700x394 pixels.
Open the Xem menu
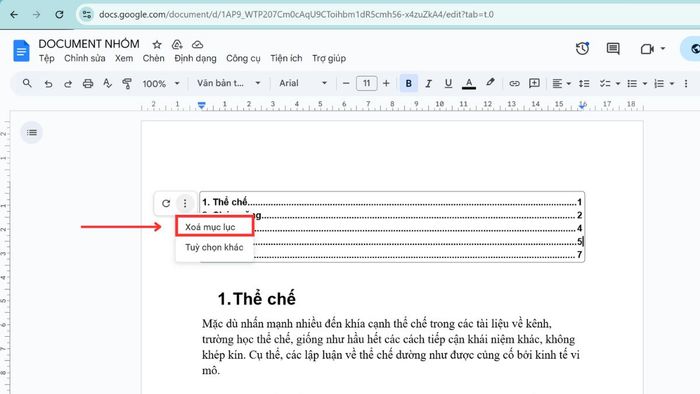pos(124,58)
